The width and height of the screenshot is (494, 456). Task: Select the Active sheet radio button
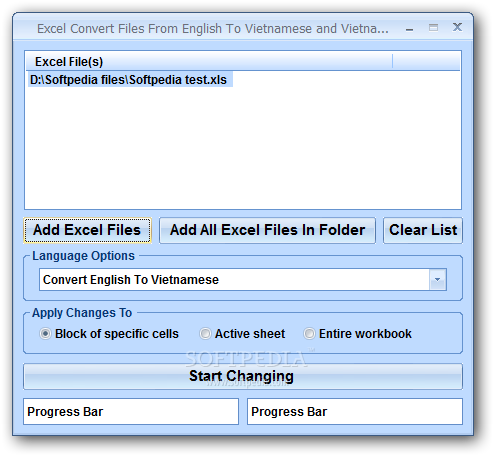[242, 334]
